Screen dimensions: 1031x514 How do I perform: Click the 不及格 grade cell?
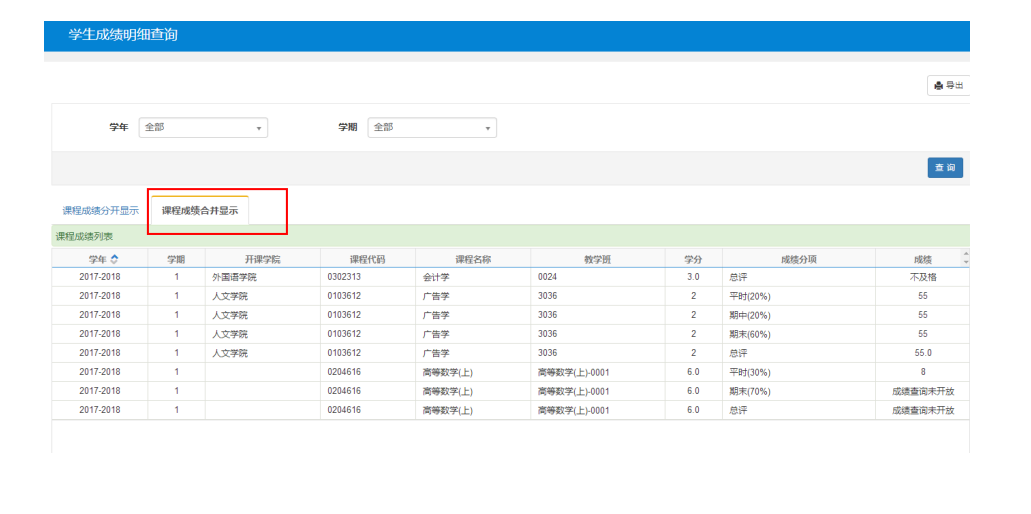922,277
